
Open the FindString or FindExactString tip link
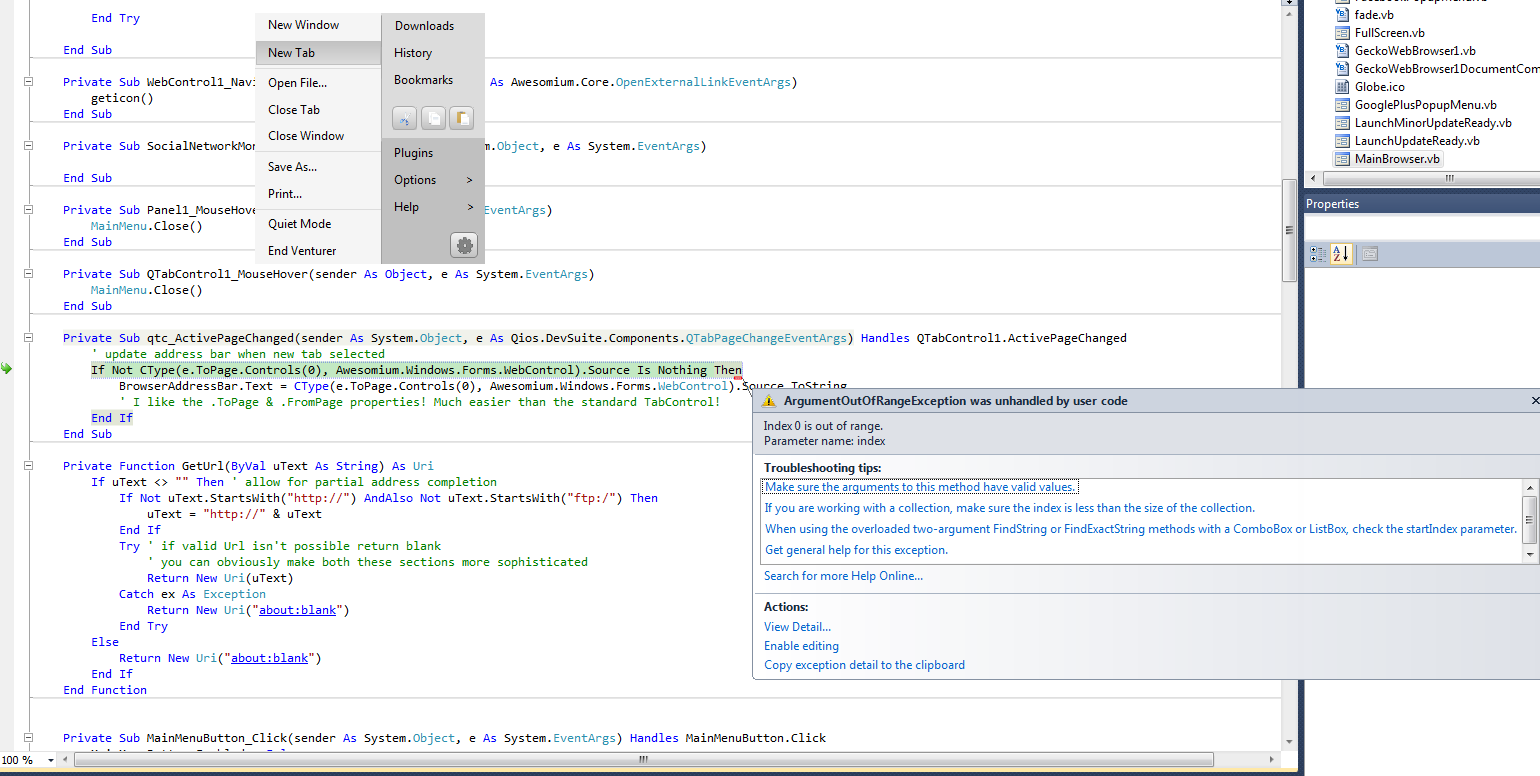pyautogui.click(x=1140, y=529)
